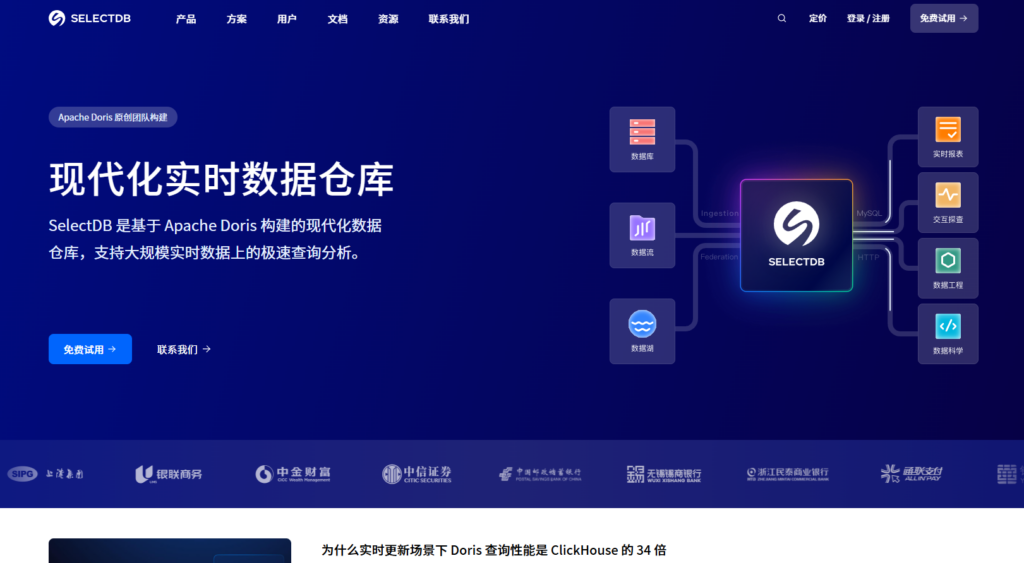The image size is (1024, 563).
Task: Open the 文档 menu item
Action: [x=338, y=19]
